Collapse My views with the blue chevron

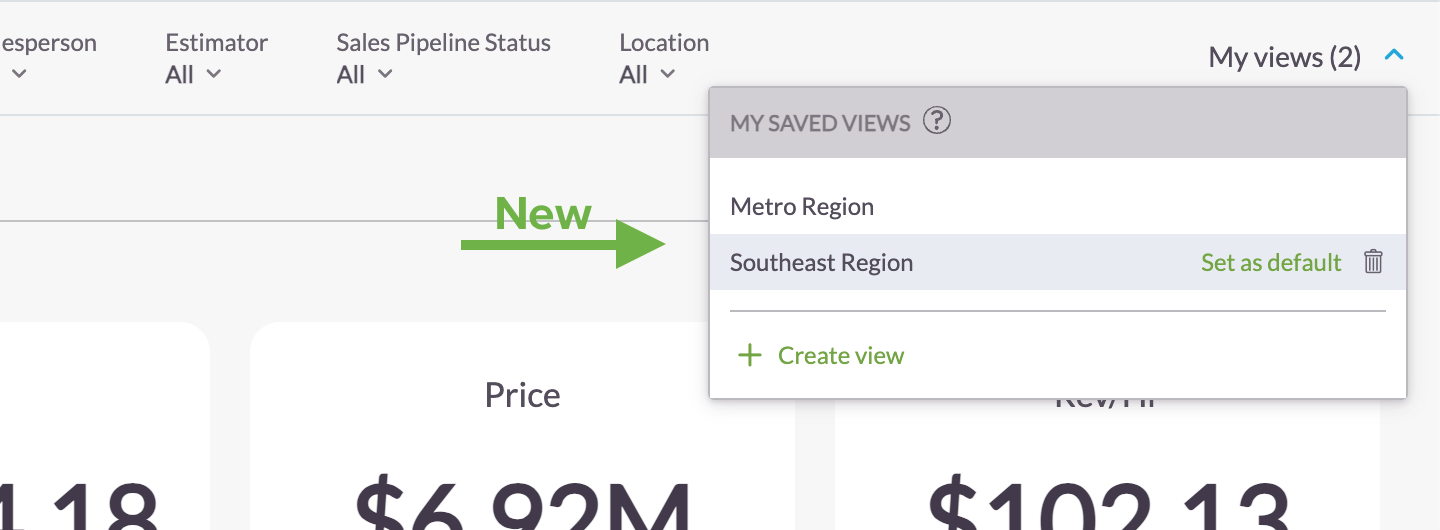click(x=1394, y=57)
